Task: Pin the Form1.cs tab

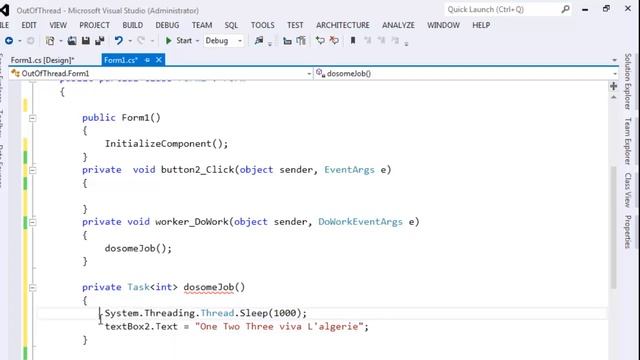Action: tap(147, 60)
